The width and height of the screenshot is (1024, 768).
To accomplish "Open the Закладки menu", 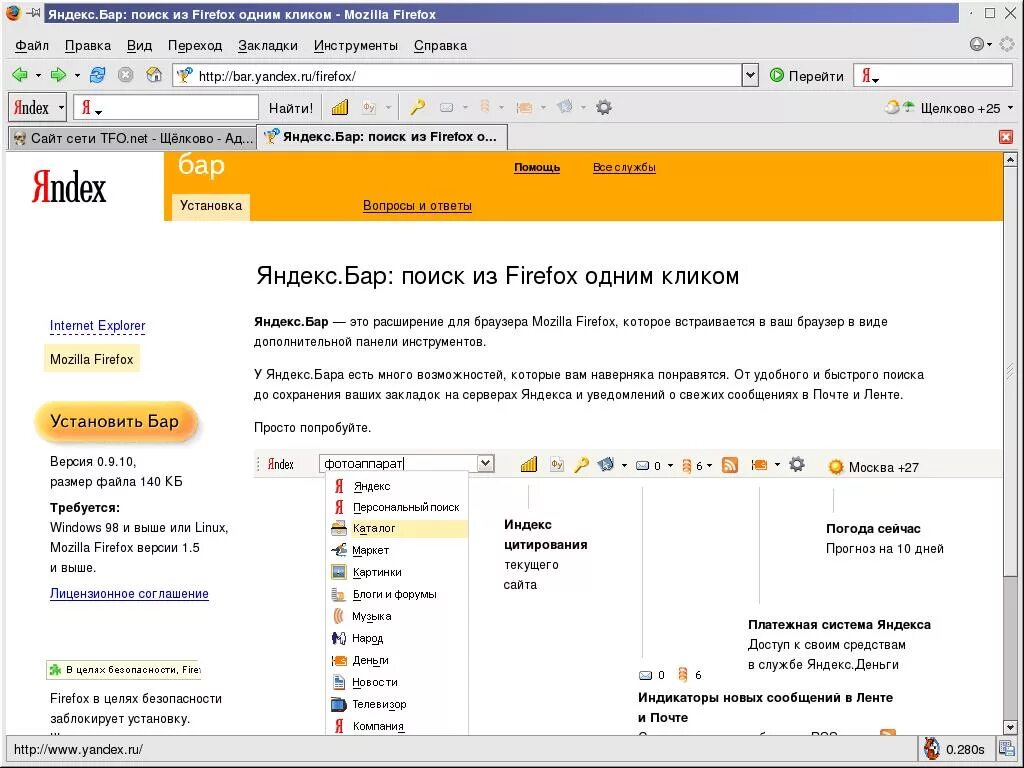I will pyautogui.click(x=268, y=46).
